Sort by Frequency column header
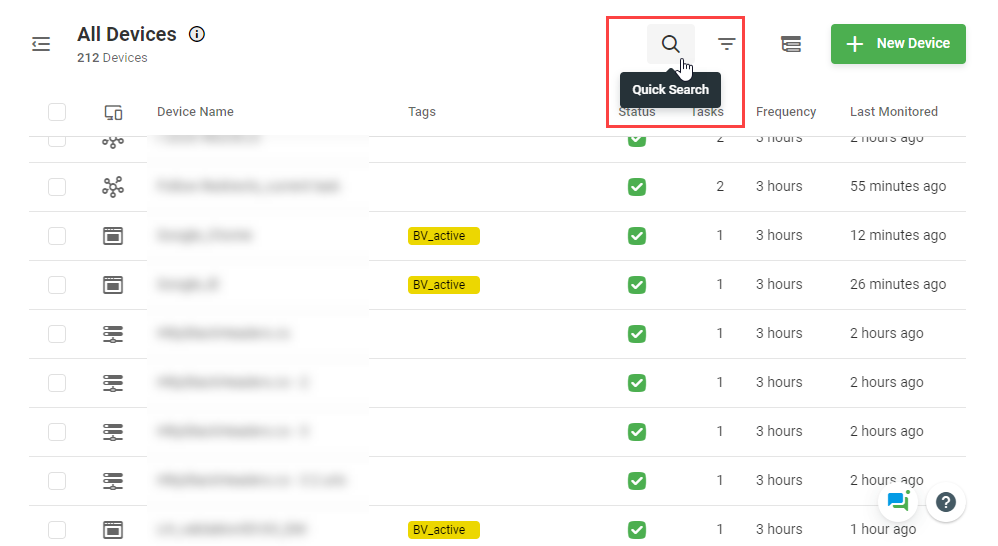The height and width of the screenshot is (546, 998). tap(785, 112)
